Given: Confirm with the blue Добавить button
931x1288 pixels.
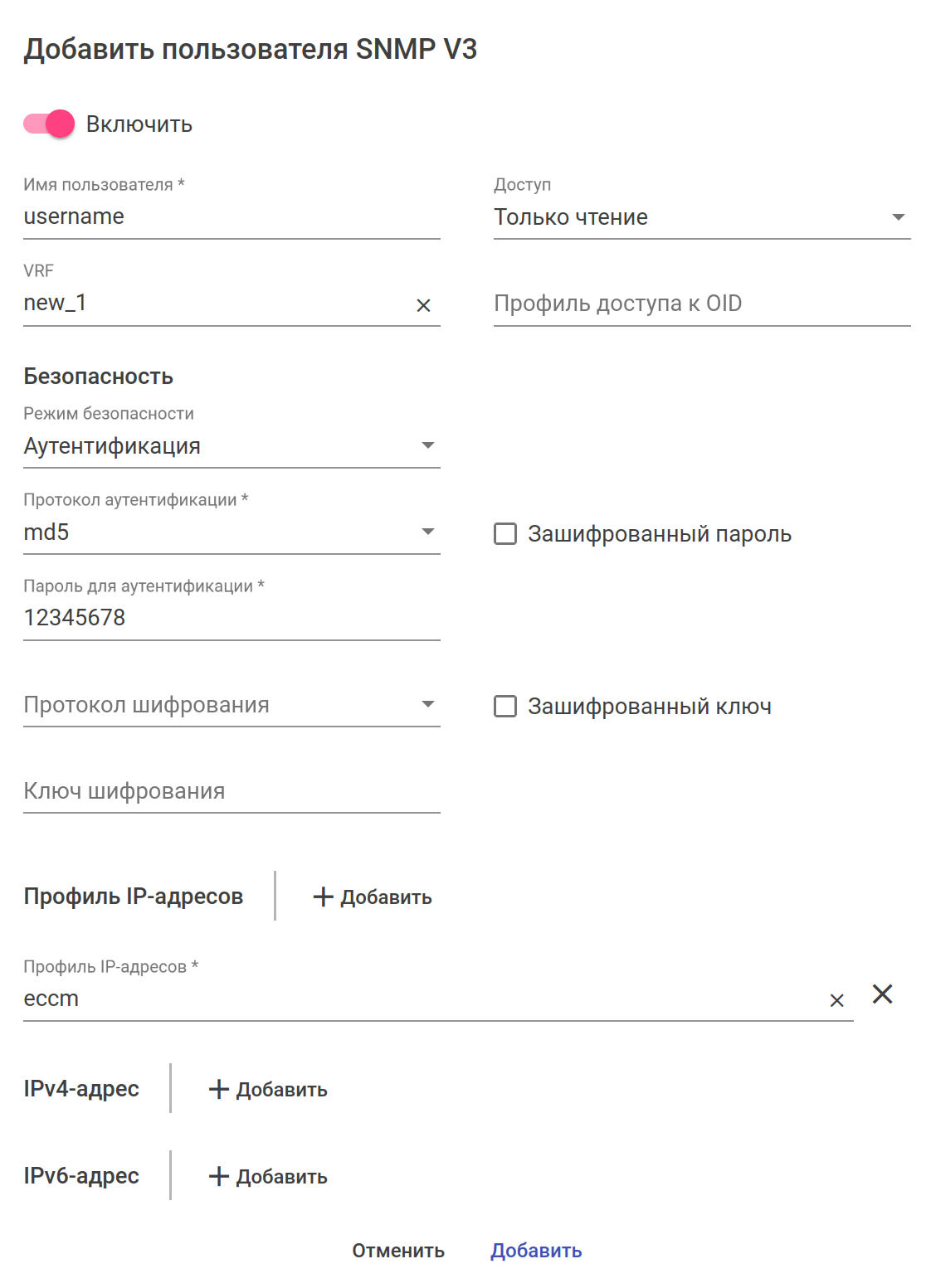Looking at the screenshot, I should click(536, 1250).
